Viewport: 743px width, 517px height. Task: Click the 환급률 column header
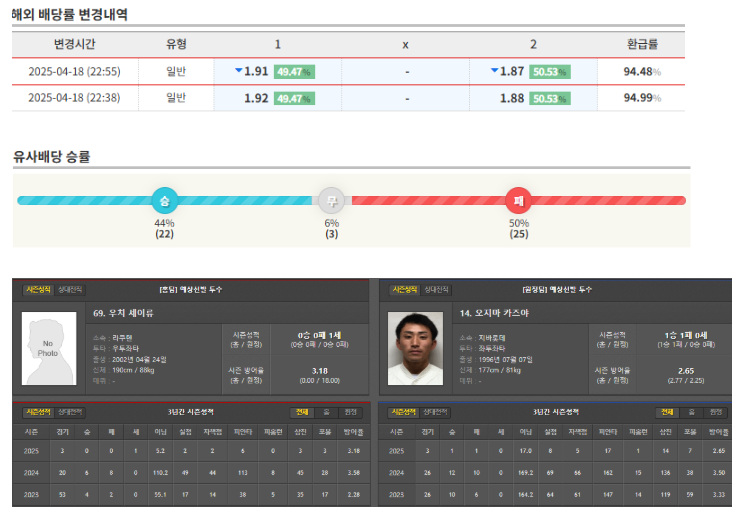tap(642, 45)
